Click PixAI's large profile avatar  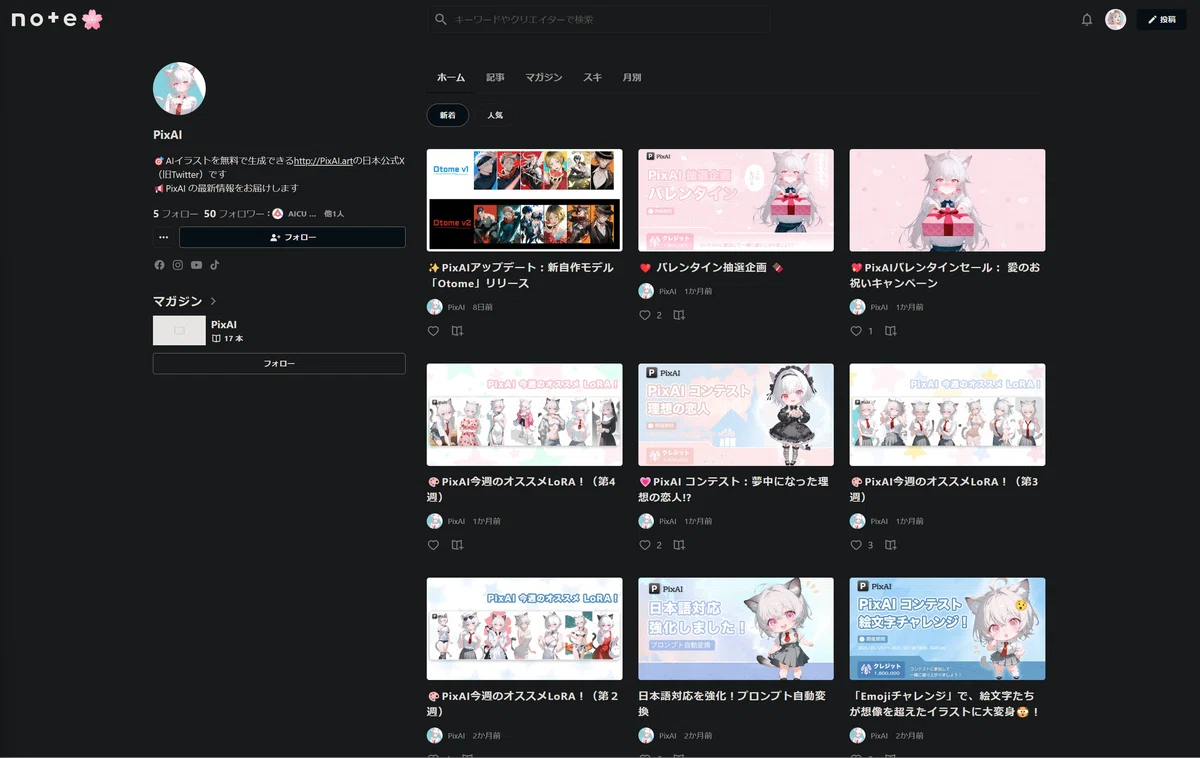point(179,88)
